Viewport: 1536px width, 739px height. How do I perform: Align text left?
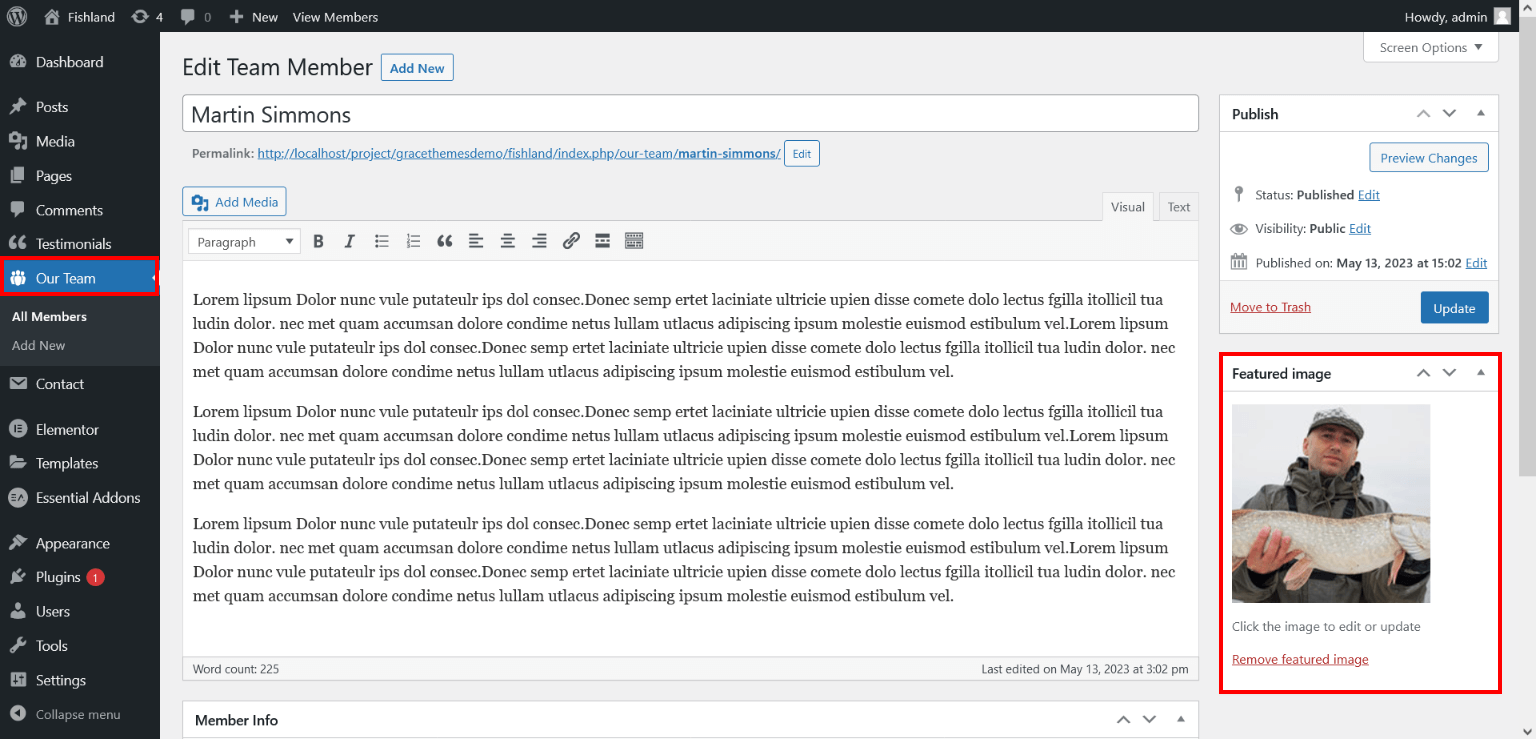(476, 241)
